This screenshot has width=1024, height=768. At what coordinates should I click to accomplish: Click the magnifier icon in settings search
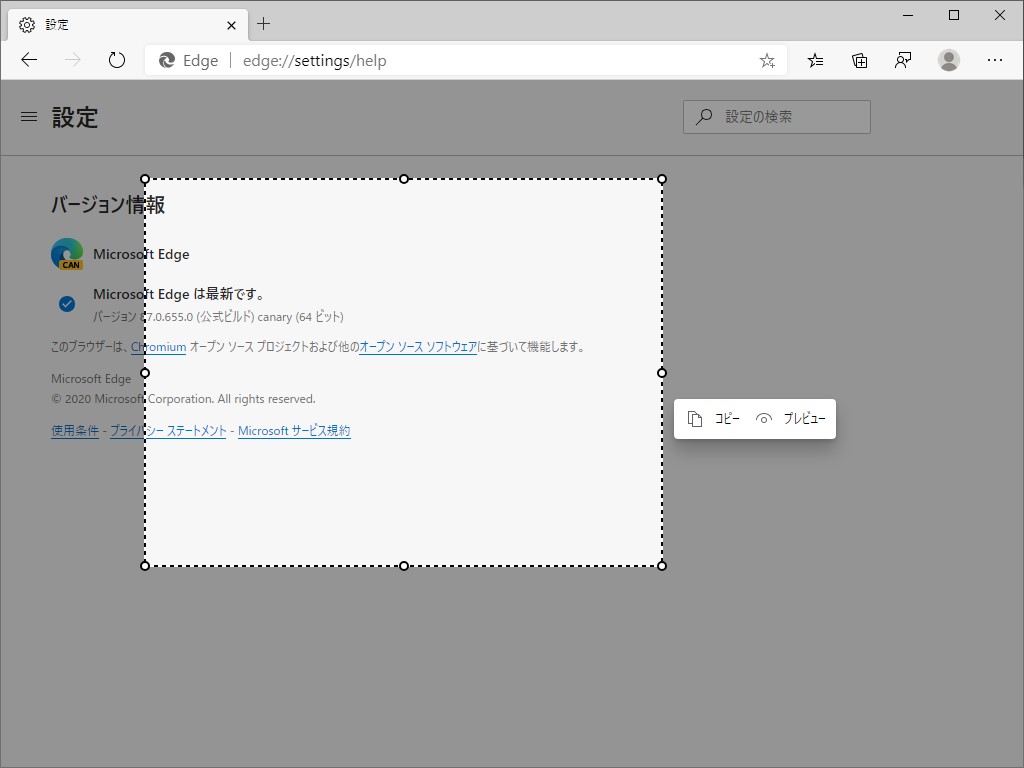point(703,117)
